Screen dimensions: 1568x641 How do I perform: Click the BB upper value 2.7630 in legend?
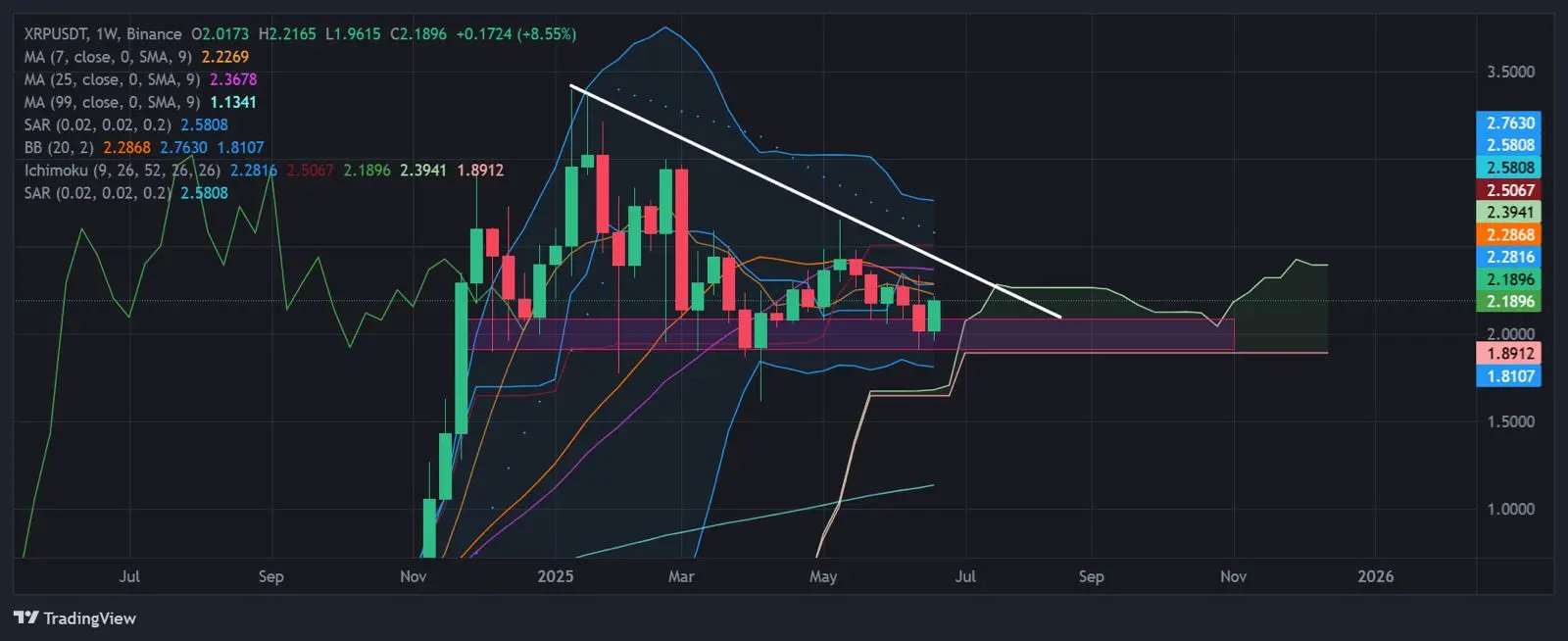[184, 148]
